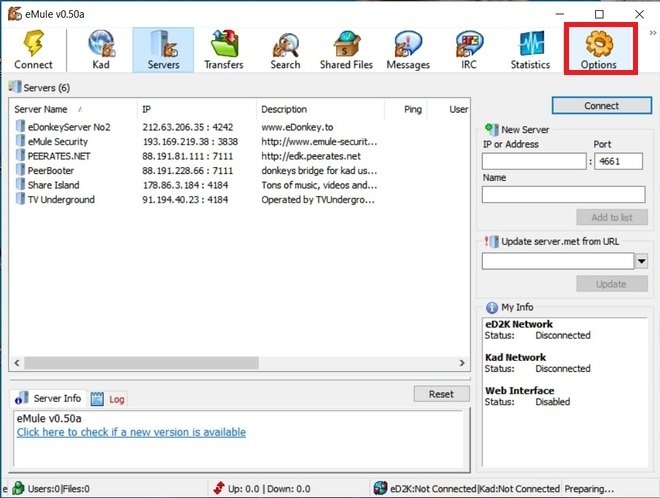The image size is (660, 498).
Task: Click the toolbar overflow chevron
Action: click(x=653, y=33)
